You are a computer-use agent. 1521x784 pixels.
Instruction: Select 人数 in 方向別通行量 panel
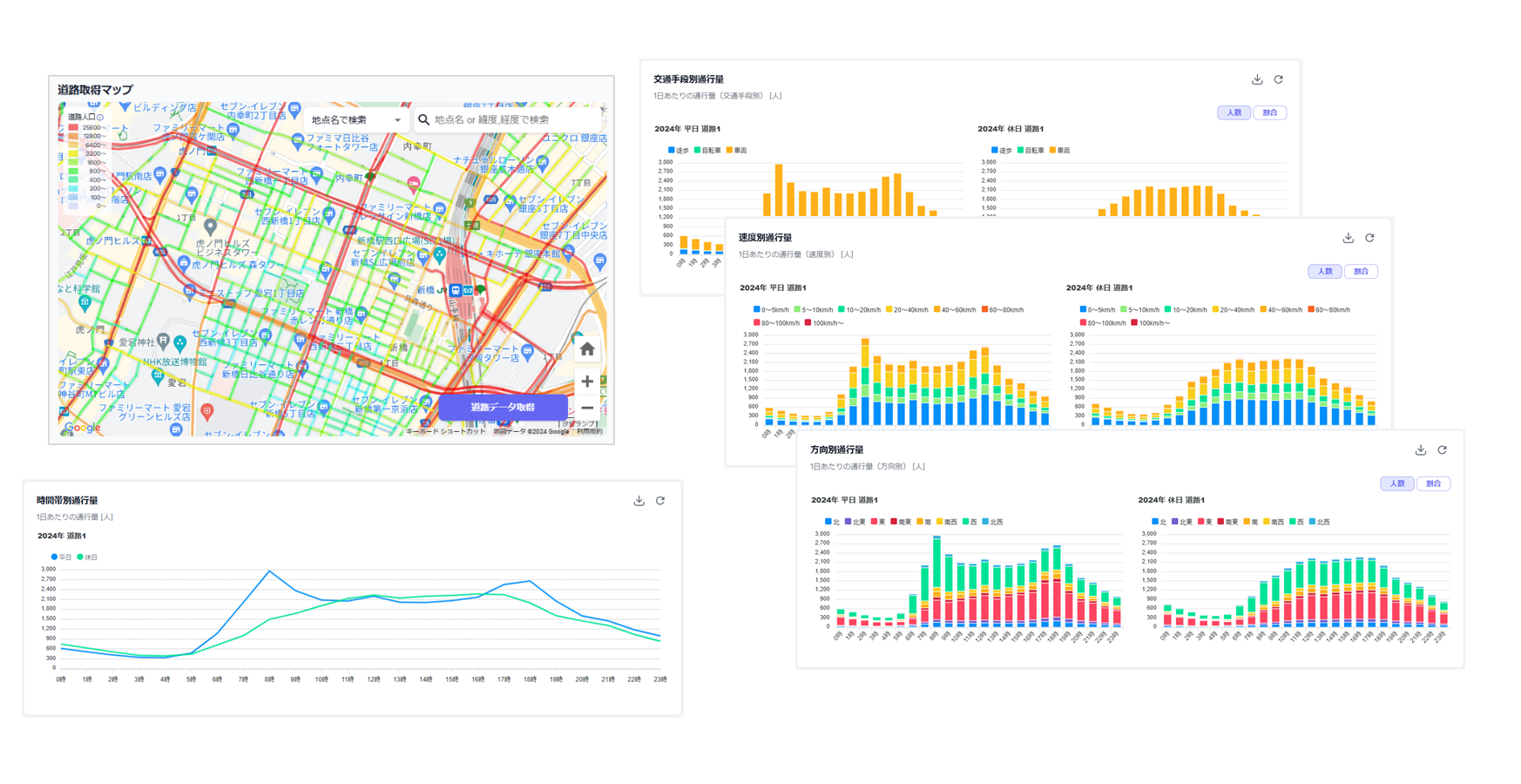1397,483
